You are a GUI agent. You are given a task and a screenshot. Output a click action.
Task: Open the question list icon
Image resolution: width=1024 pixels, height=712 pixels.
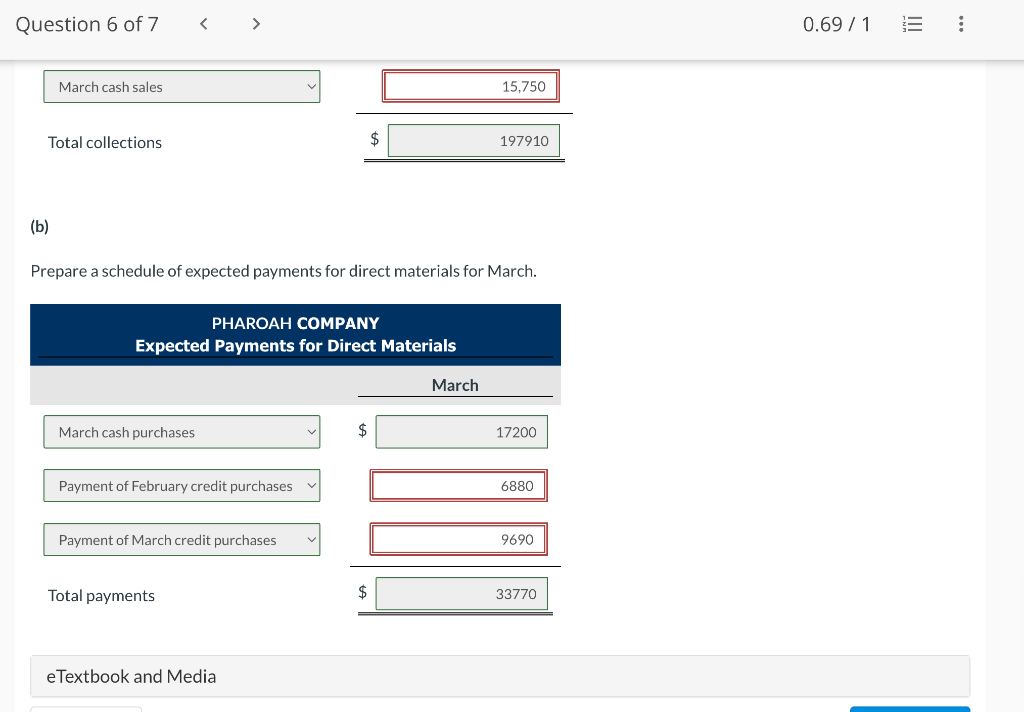point(912,24)
